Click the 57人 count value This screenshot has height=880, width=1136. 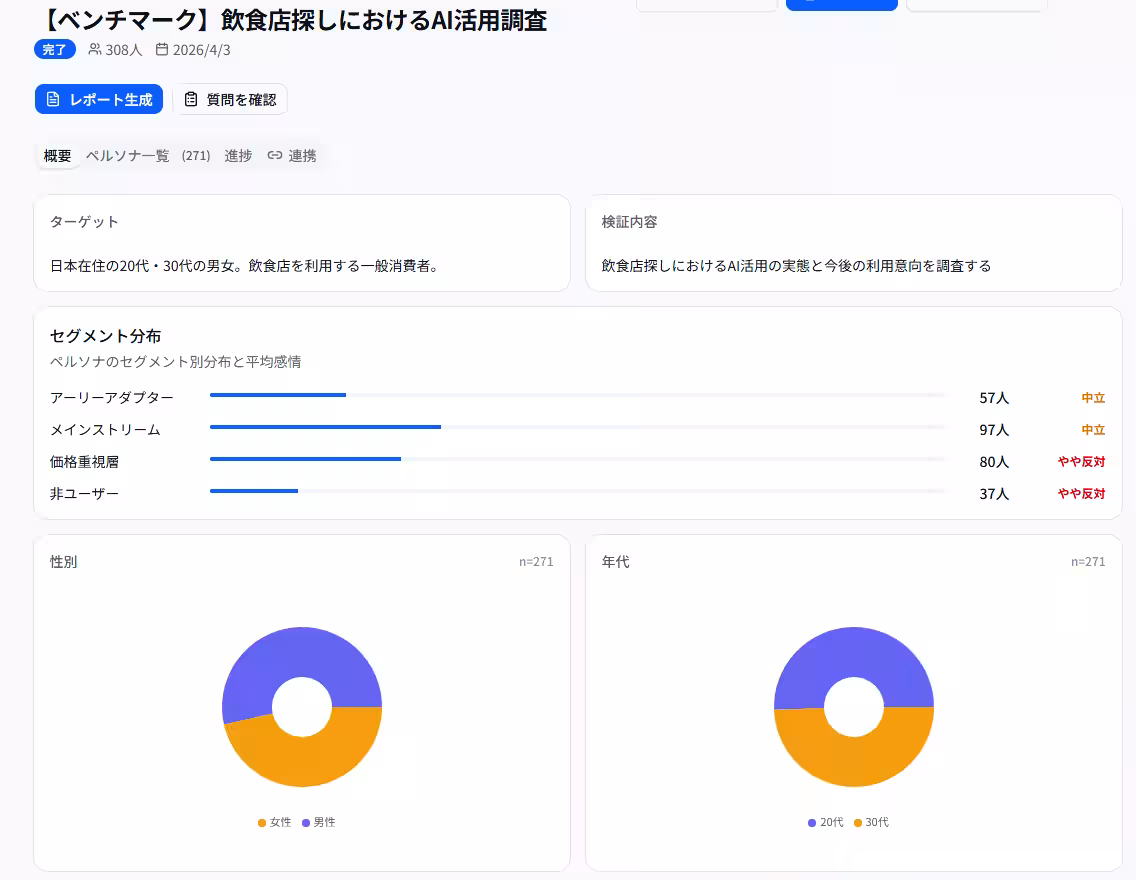[x=994, y=398]
